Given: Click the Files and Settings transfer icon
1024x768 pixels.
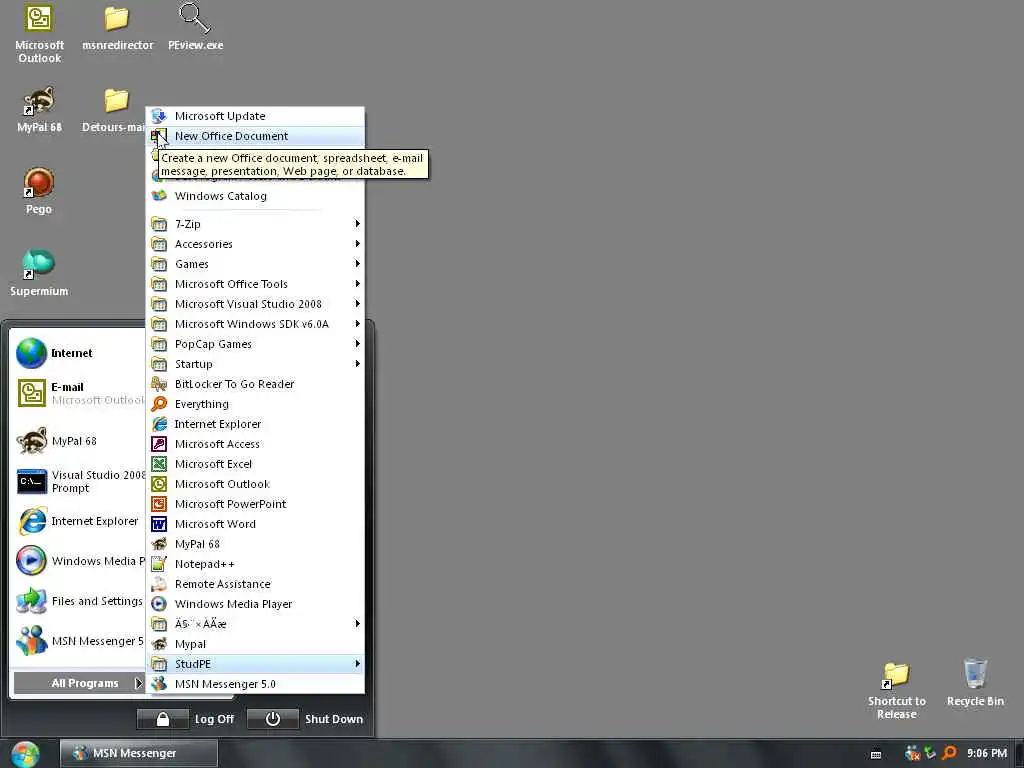Looking at the screenshot, I should pos(31,601).
